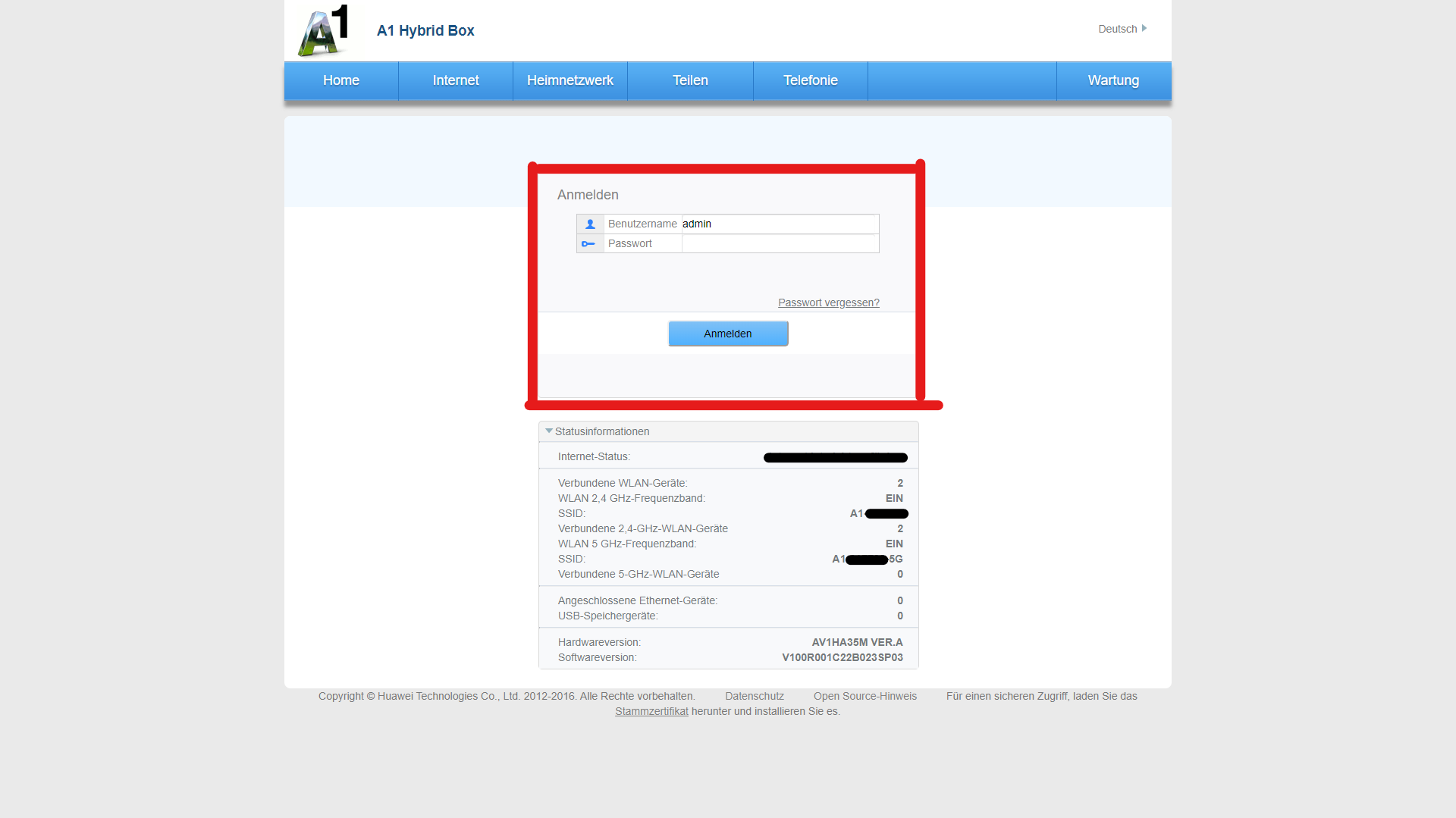Click Verbundene 2,4-GHz-WLAN-Geräte label

pos(643,528)
